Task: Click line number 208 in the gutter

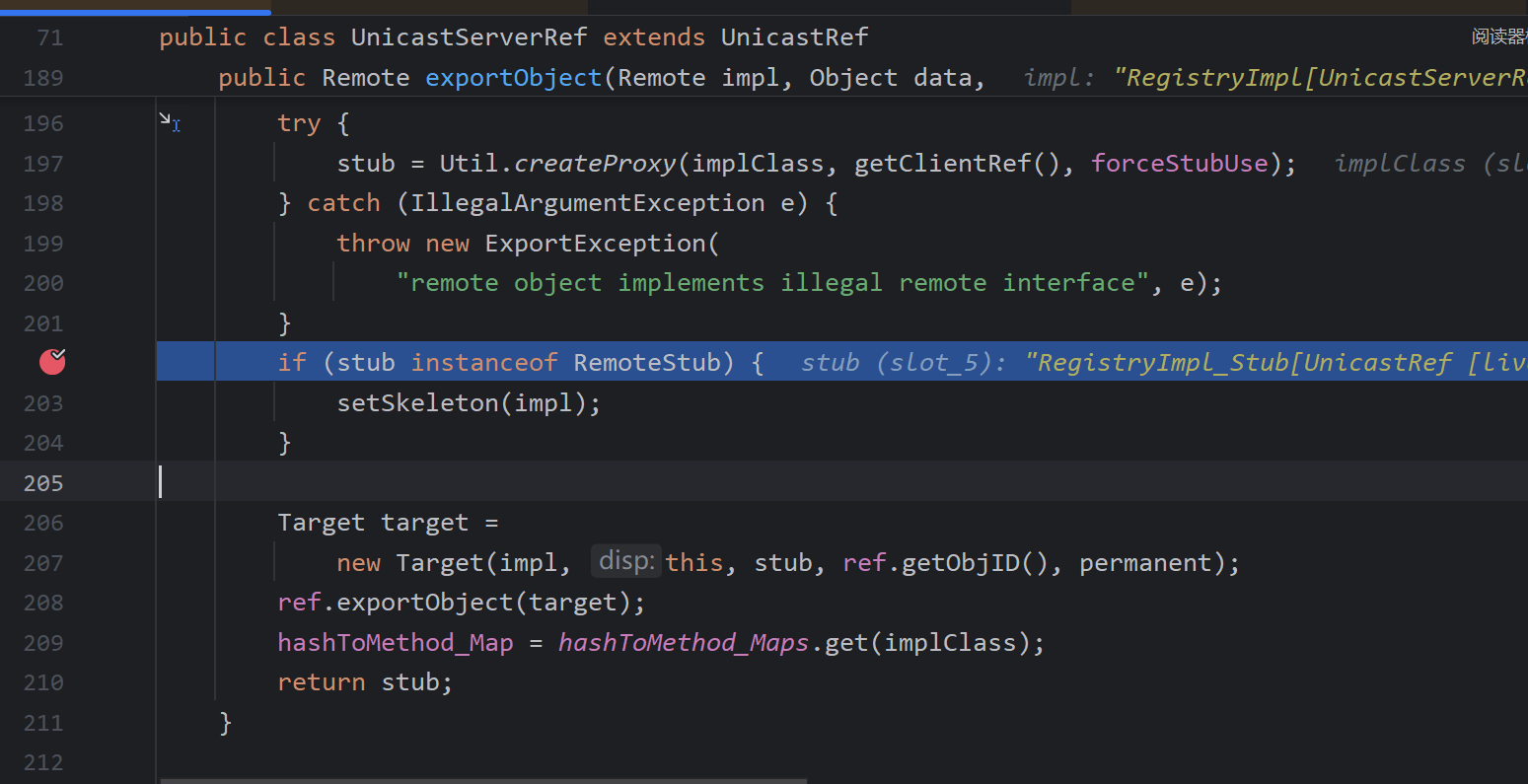Action: pos(43,603)
